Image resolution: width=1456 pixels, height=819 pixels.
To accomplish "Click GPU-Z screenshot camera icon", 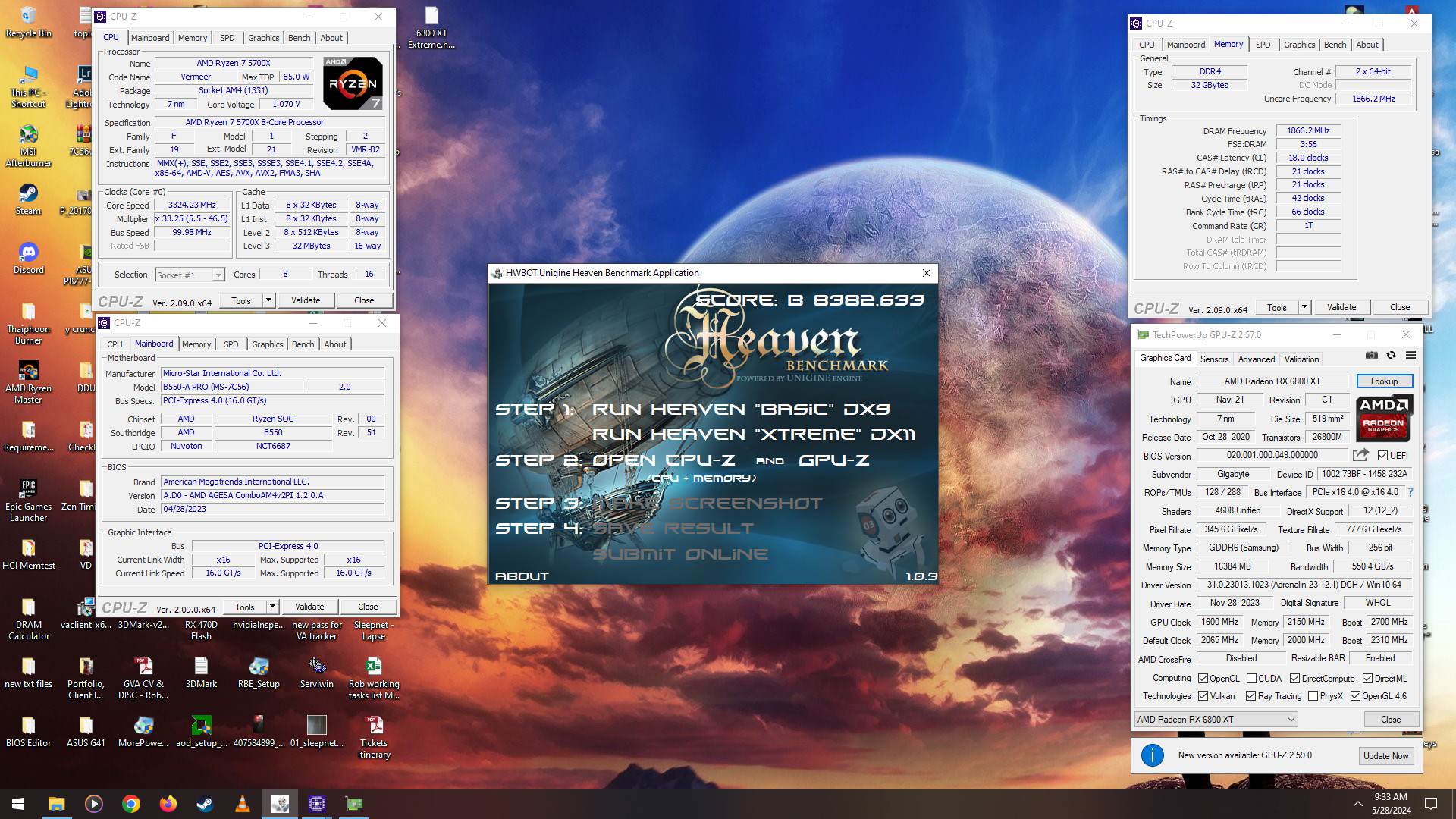I will 1372,355.
